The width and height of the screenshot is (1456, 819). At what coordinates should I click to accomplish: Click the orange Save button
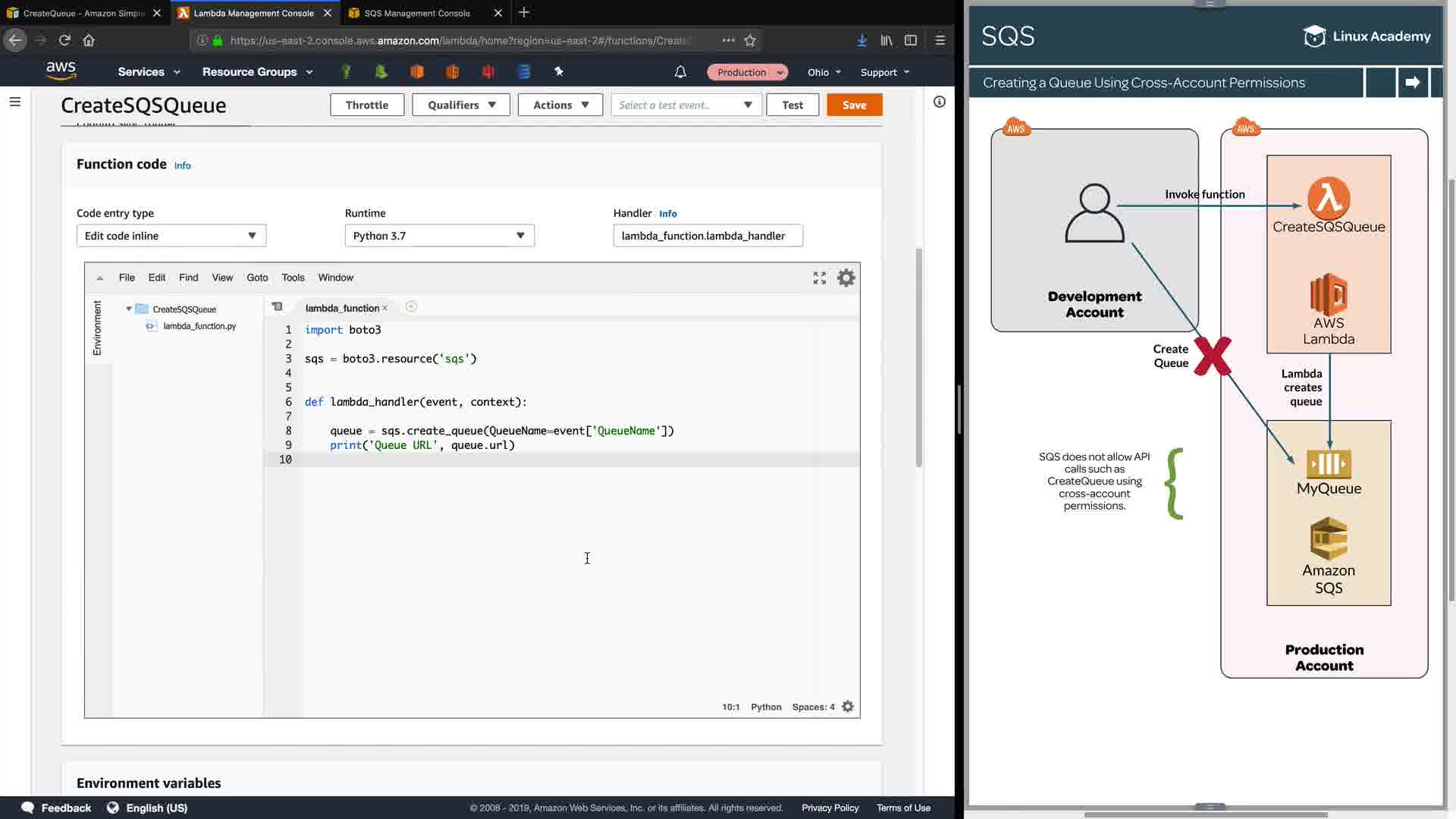[x=854, y=105]
